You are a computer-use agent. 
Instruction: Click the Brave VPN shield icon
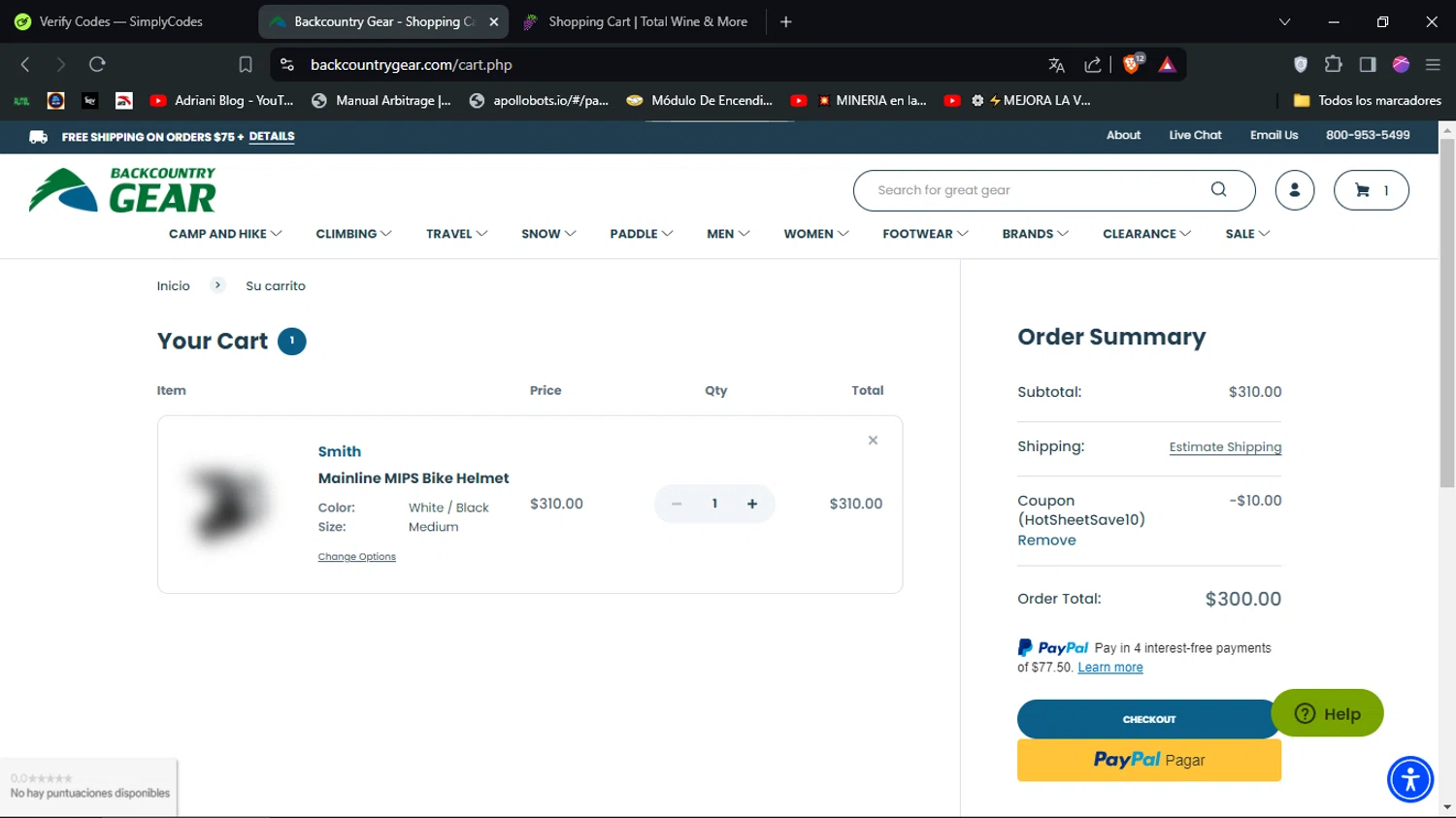point(1301,65)
